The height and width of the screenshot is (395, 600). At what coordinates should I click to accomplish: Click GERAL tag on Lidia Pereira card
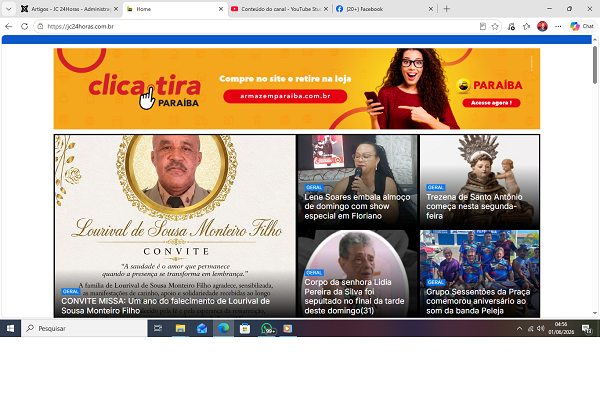tap(314, 273)
